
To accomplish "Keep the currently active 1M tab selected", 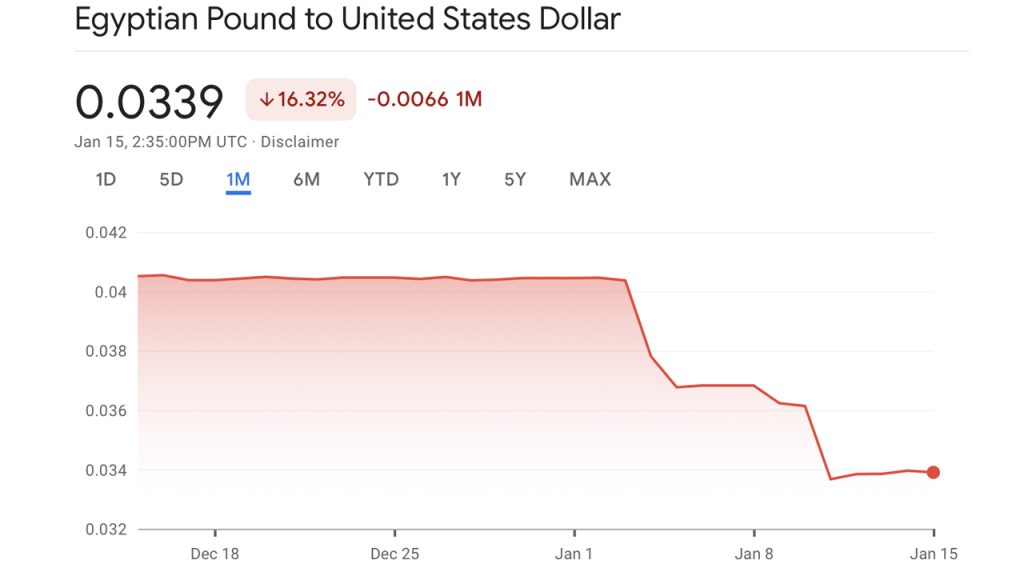I will [x=237, y=180].
